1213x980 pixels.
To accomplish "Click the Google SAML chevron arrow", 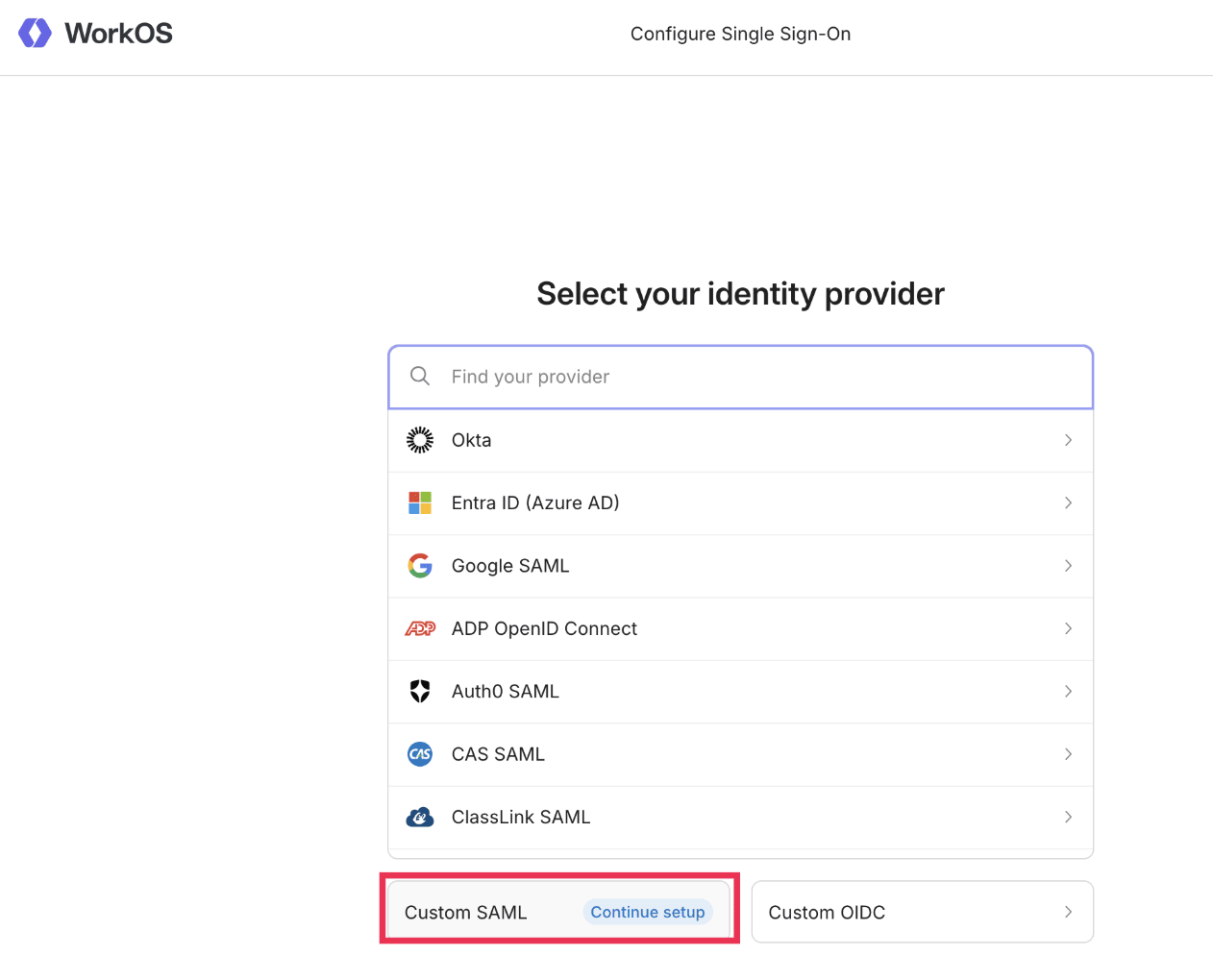I will pyautogui.click(x=1068, y=566).
